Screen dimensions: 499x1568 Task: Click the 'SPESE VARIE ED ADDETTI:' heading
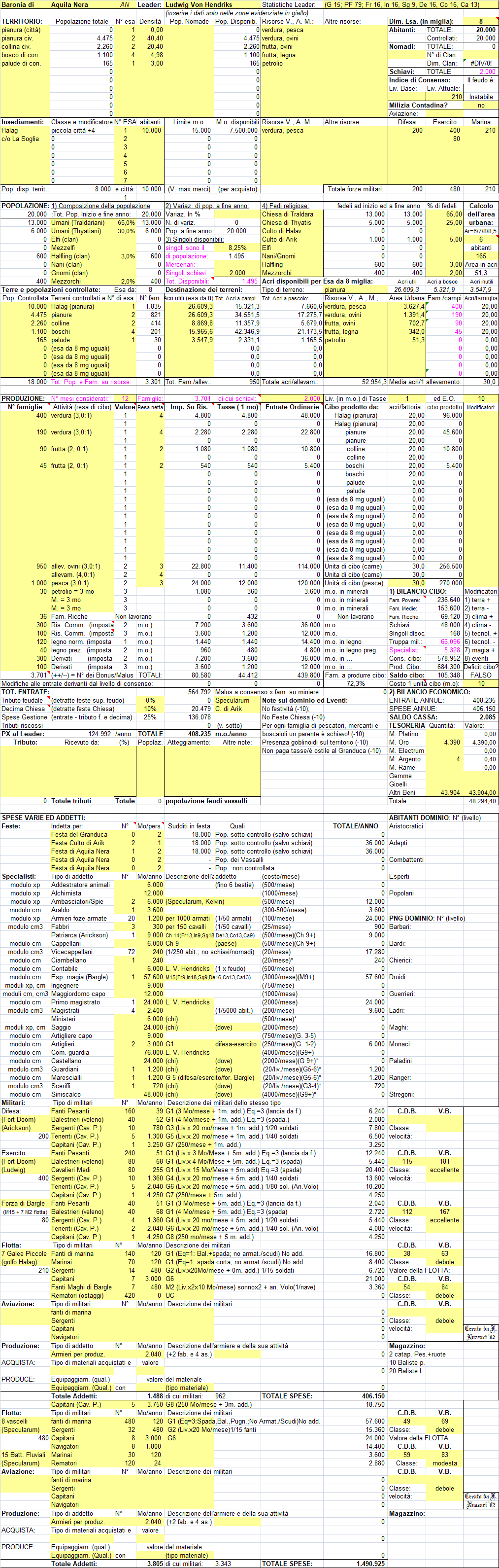[43, 818]
